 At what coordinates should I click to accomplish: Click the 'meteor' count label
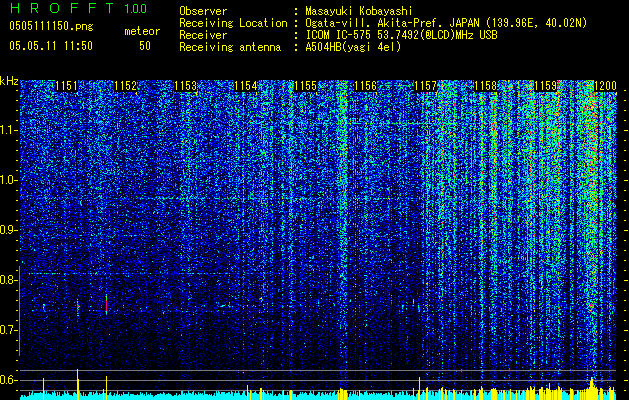coord(142,31)
